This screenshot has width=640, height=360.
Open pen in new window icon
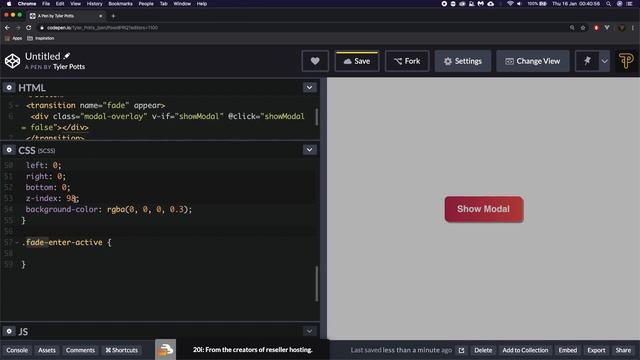[461, 350]
